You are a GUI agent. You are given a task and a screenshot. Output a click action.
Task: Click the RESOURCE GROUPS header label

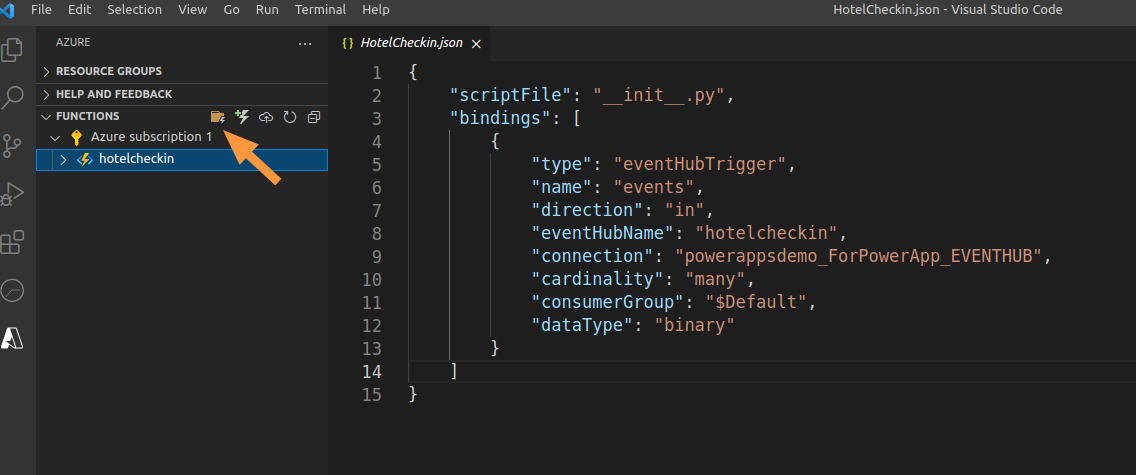[109, 72]
